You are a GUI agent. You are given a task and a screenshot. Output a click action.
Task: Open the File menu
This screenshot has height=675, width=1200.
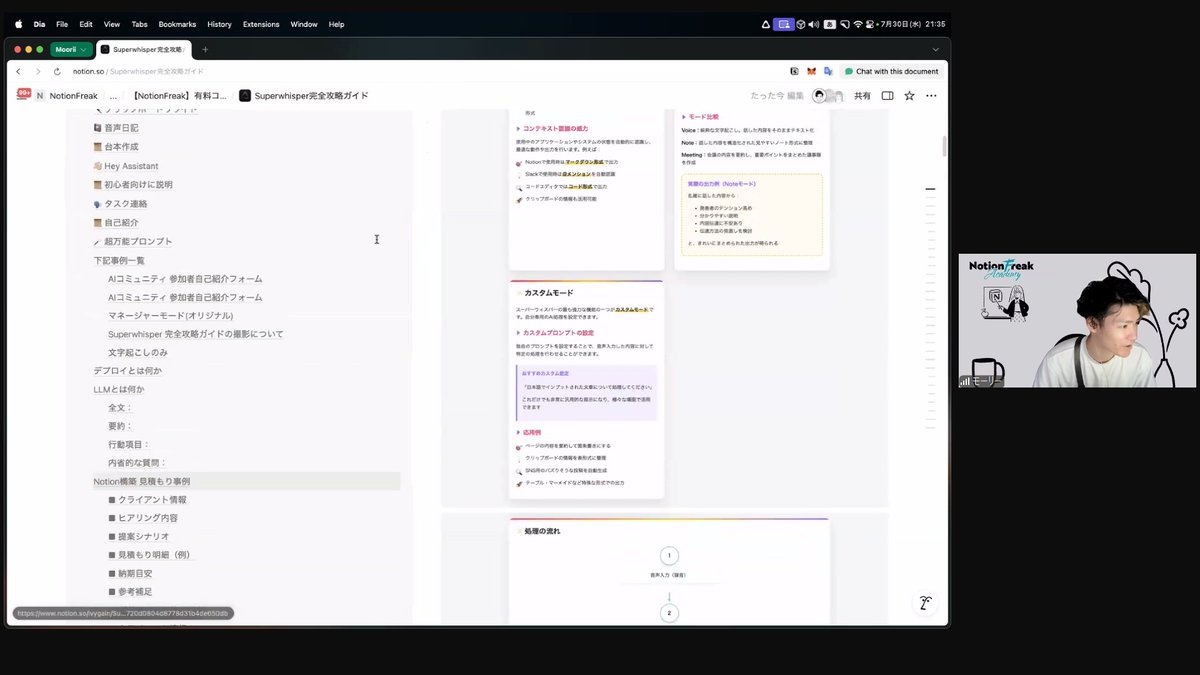pos(62,24)
